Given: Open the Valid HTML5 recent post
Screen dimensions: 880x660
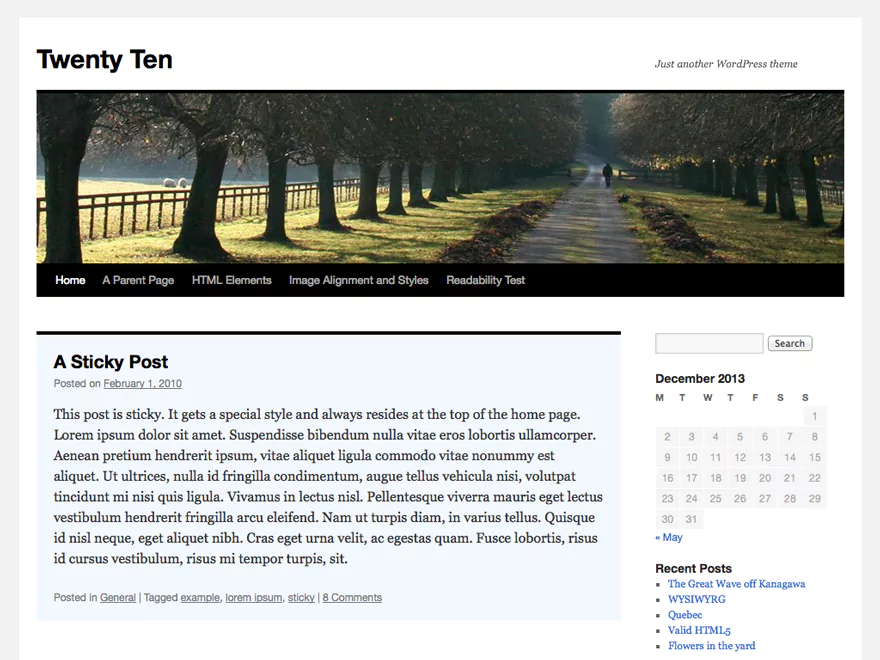Looking at the screenshot, I should pos(699,631).
